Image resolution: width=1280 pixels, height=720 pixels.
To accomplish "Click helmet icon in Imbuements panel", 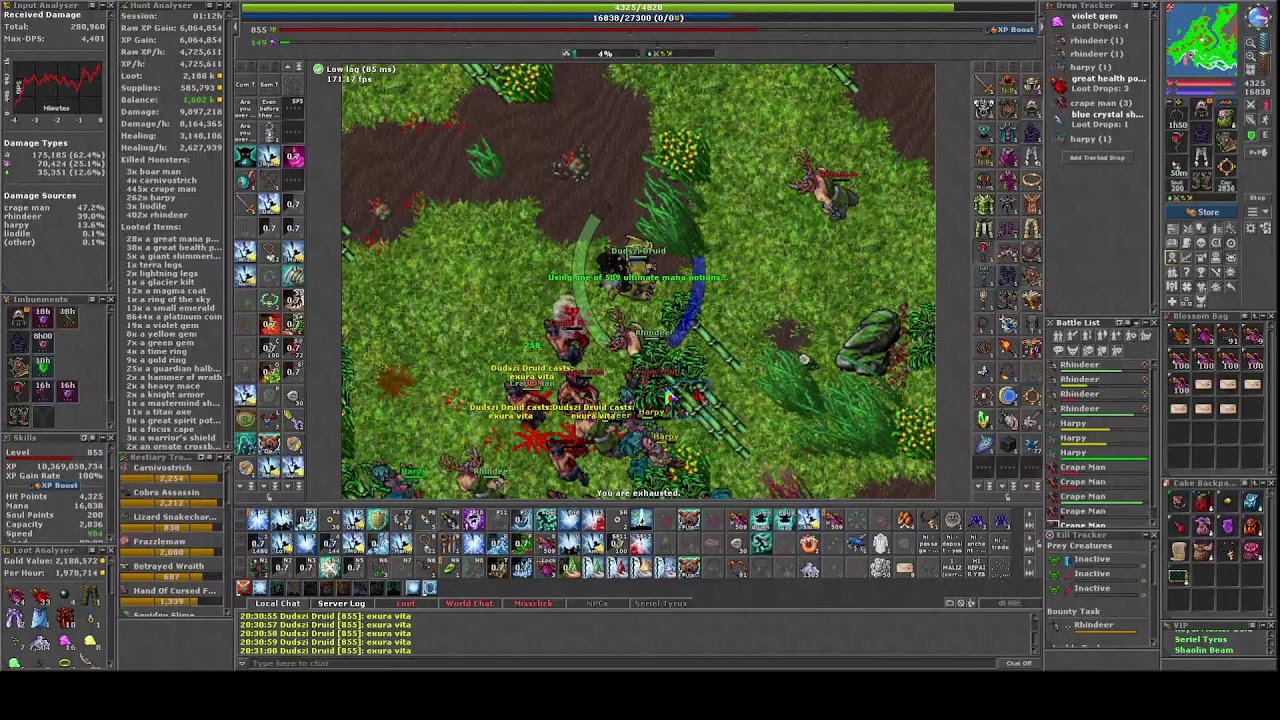I will click(x=18, y=318).
